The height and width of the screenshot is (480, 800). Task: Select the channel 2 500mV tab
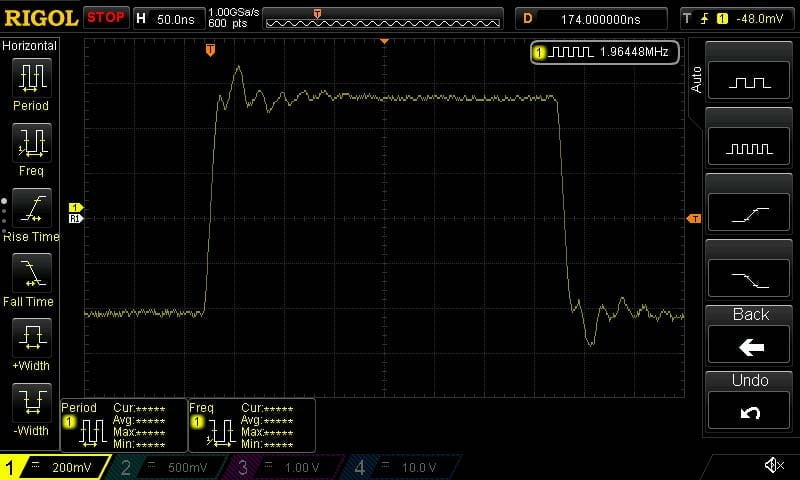168,467
